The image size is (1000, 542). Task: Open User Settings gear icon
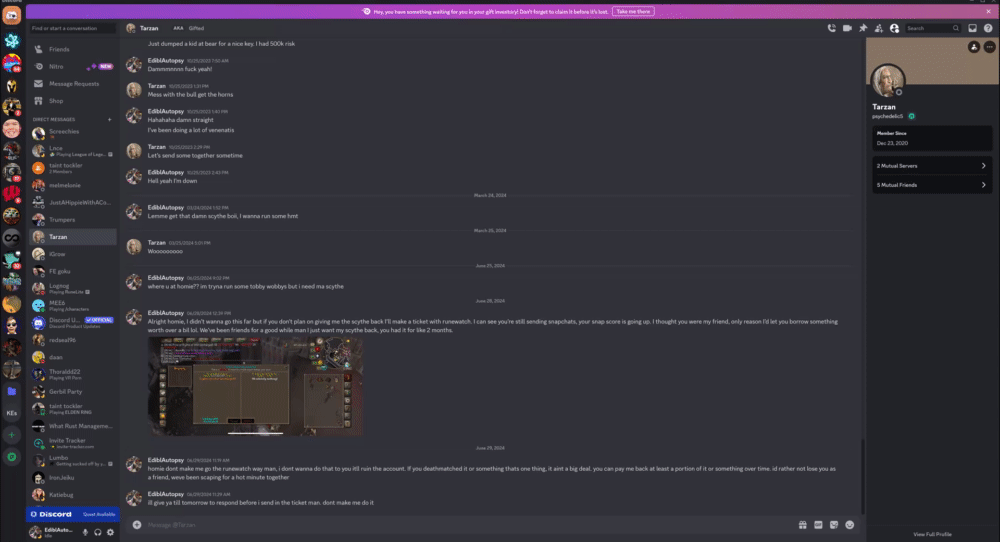[110, 532]
